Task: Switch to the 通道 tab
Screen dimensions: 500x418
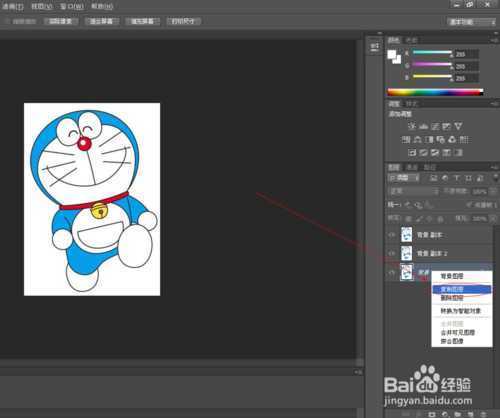Action: tap(413, 167)
